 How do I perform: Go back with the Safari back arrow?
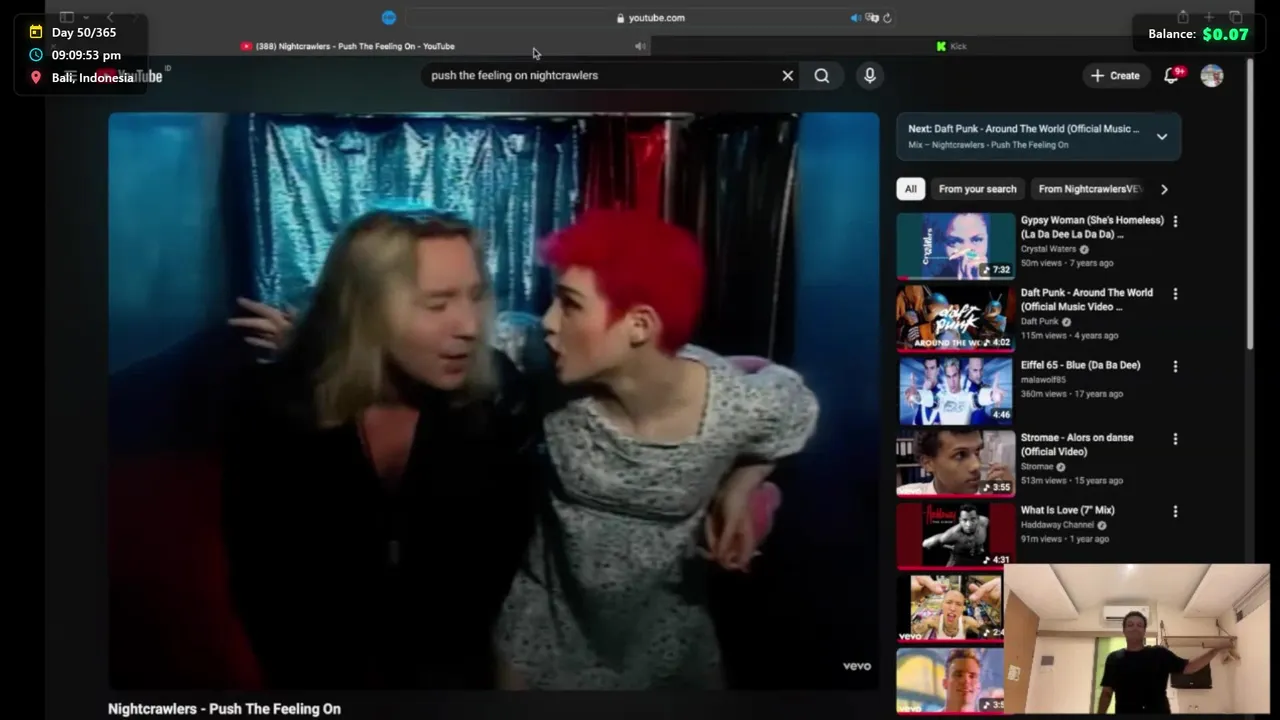[x=110, y=17]
